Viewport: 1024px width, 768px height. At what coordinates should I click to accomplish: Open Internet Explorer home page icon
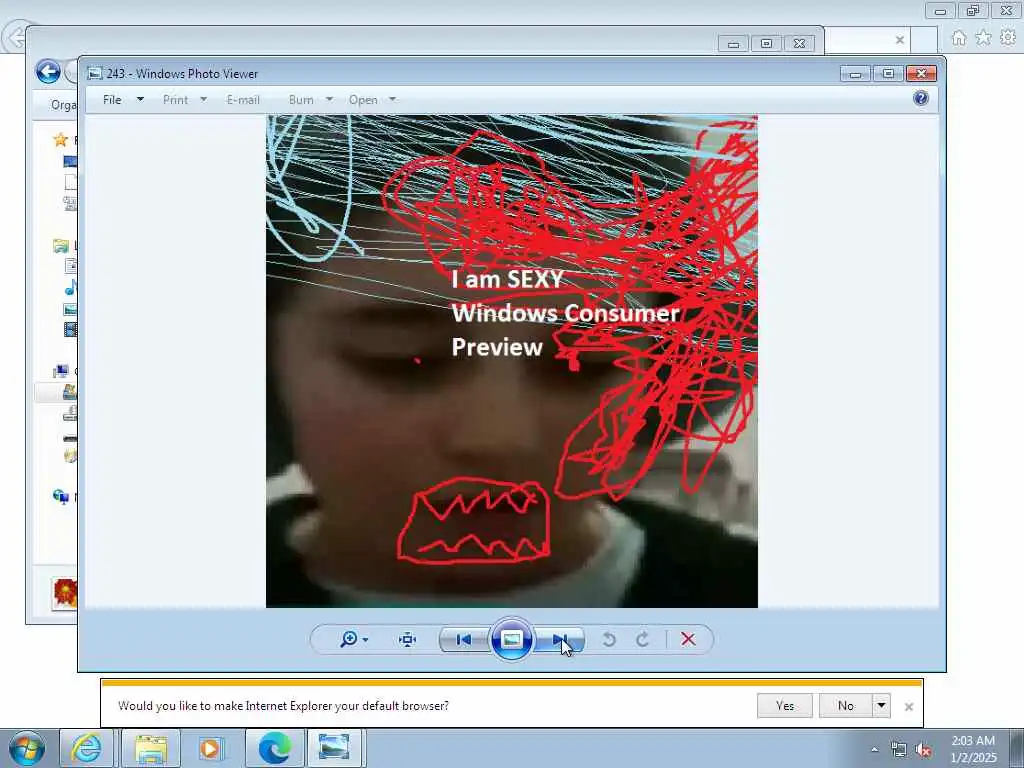pos(959,38)
